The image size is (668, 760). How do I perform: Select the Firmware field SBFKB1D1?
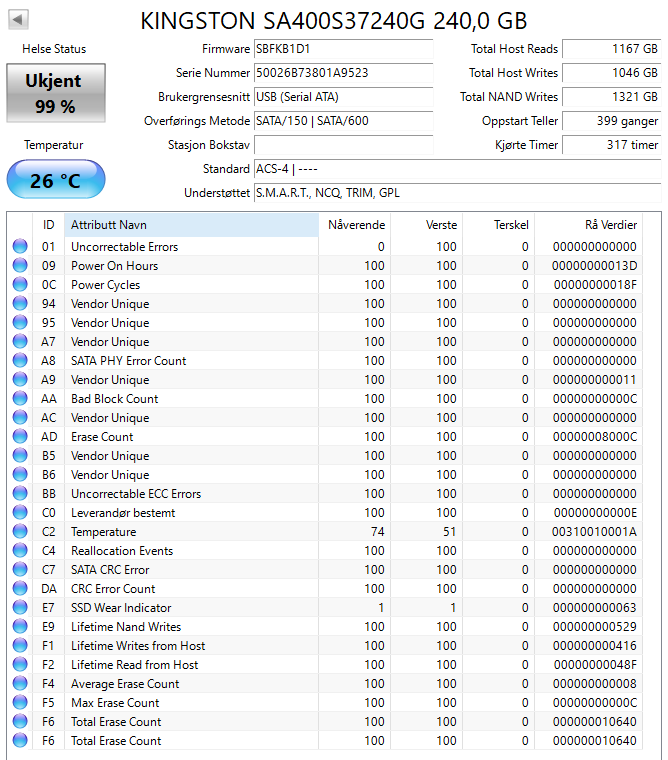click(x=343, y=49)
